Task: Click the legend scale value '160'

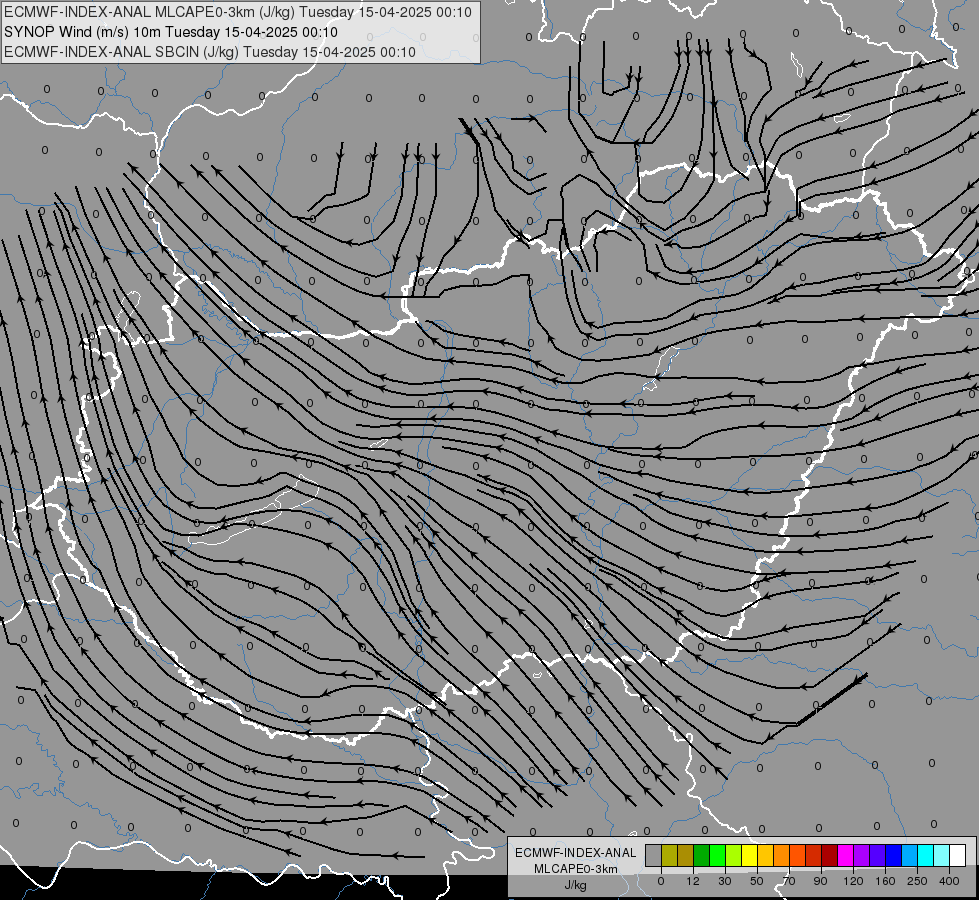Action: pyautogui.click(x=885, y=881)
